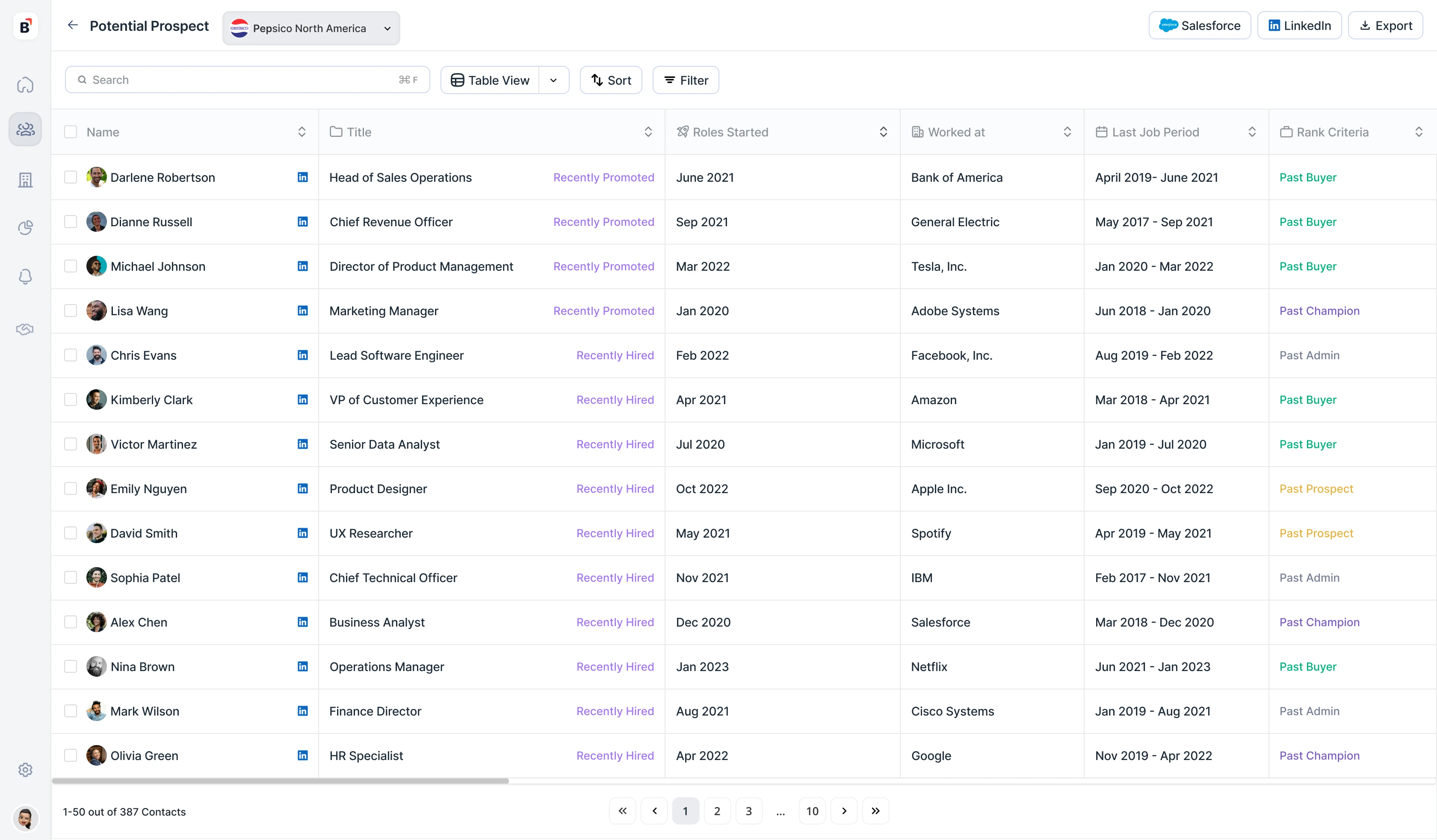1437x840 pixels.
Task: Jump to page 10 in pagination
Action: [x=812, y=810]
